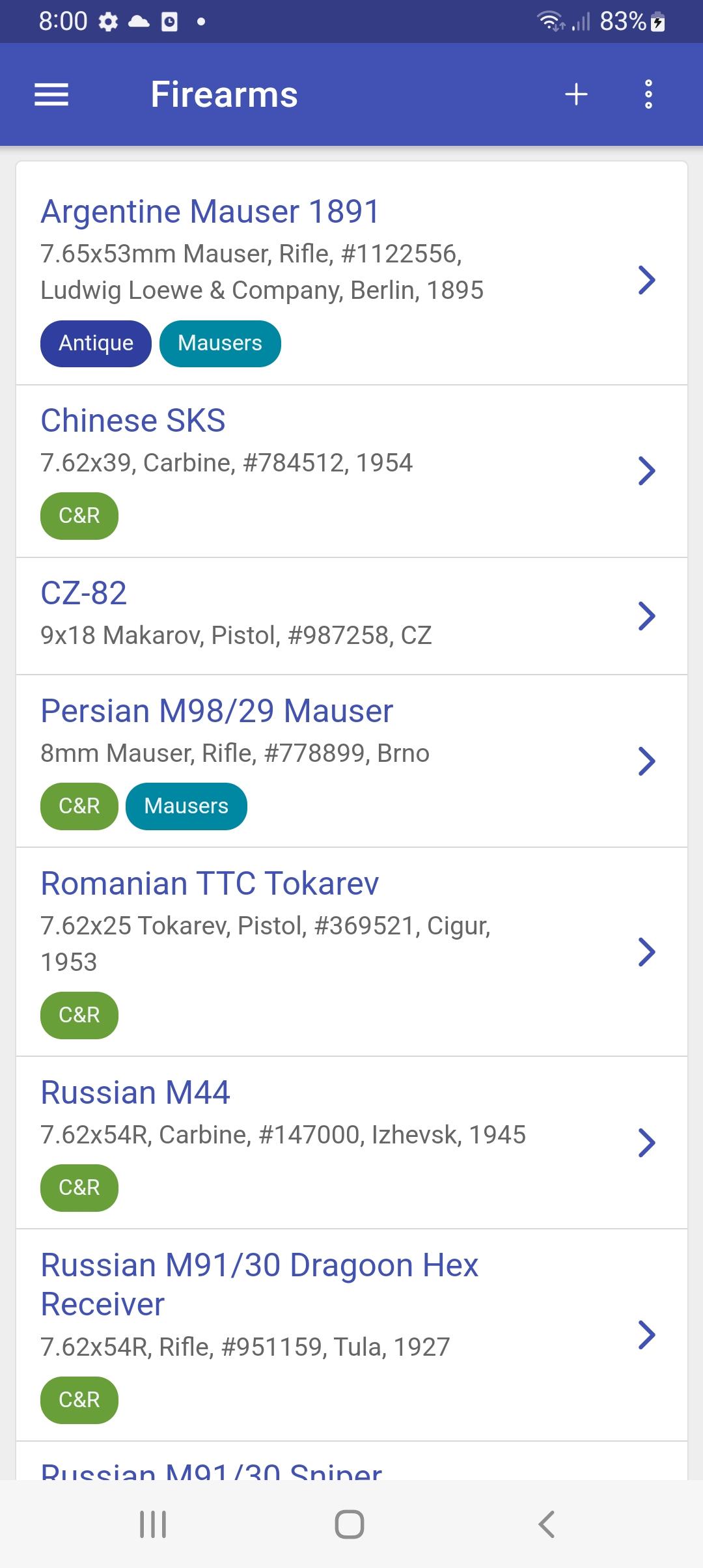This screenshot has width=703, height=1568.
Task: Expand Chinese SKS entry chevron
Action: point(646,471)
